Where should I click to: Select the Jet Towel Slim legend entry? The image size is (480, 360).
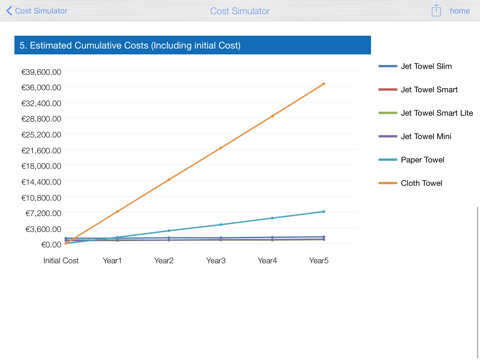pyautogui.click(x=415, y=66)
